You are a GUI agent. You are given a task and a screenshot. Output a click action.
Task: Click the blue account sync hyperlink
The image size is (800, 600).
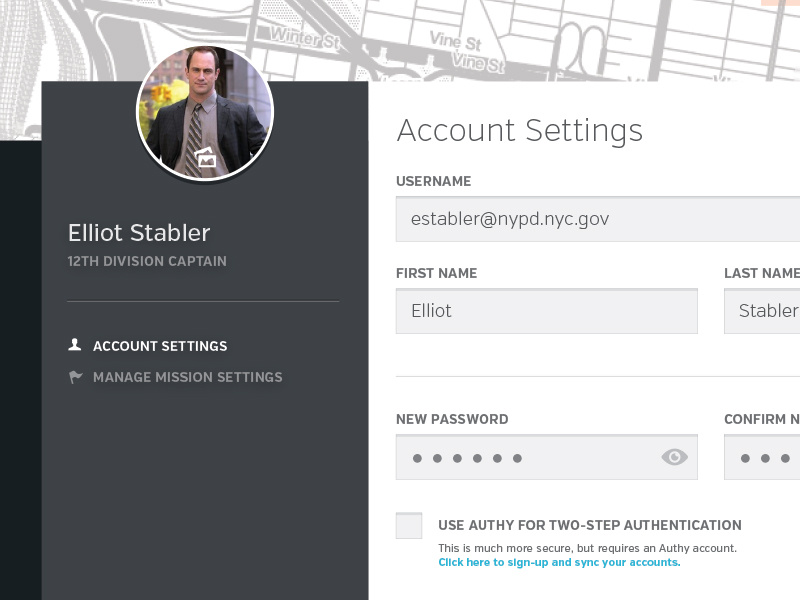click(559, 562)
